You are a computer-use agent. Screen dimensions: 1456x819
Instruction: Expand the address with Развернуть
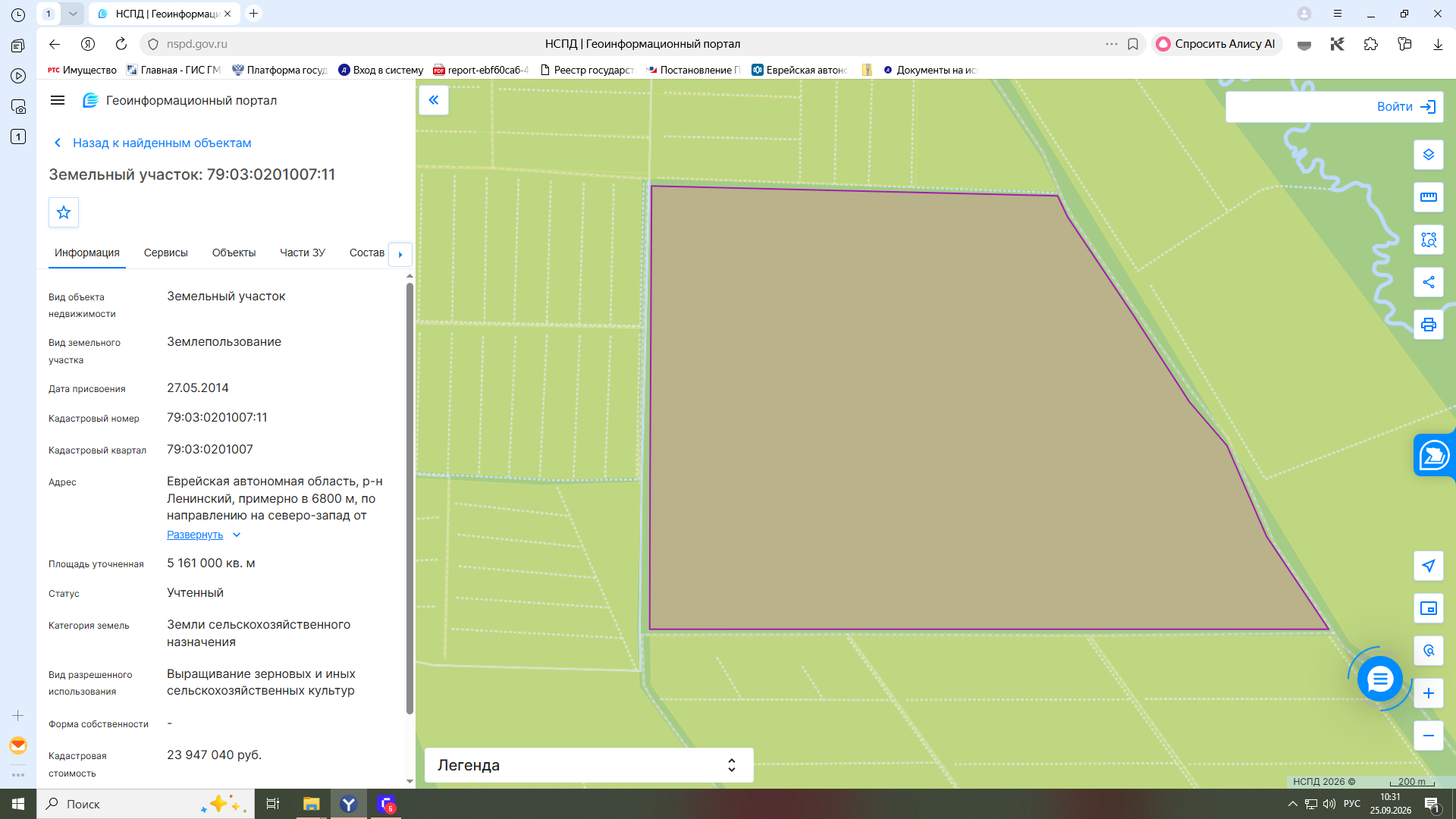203,535
